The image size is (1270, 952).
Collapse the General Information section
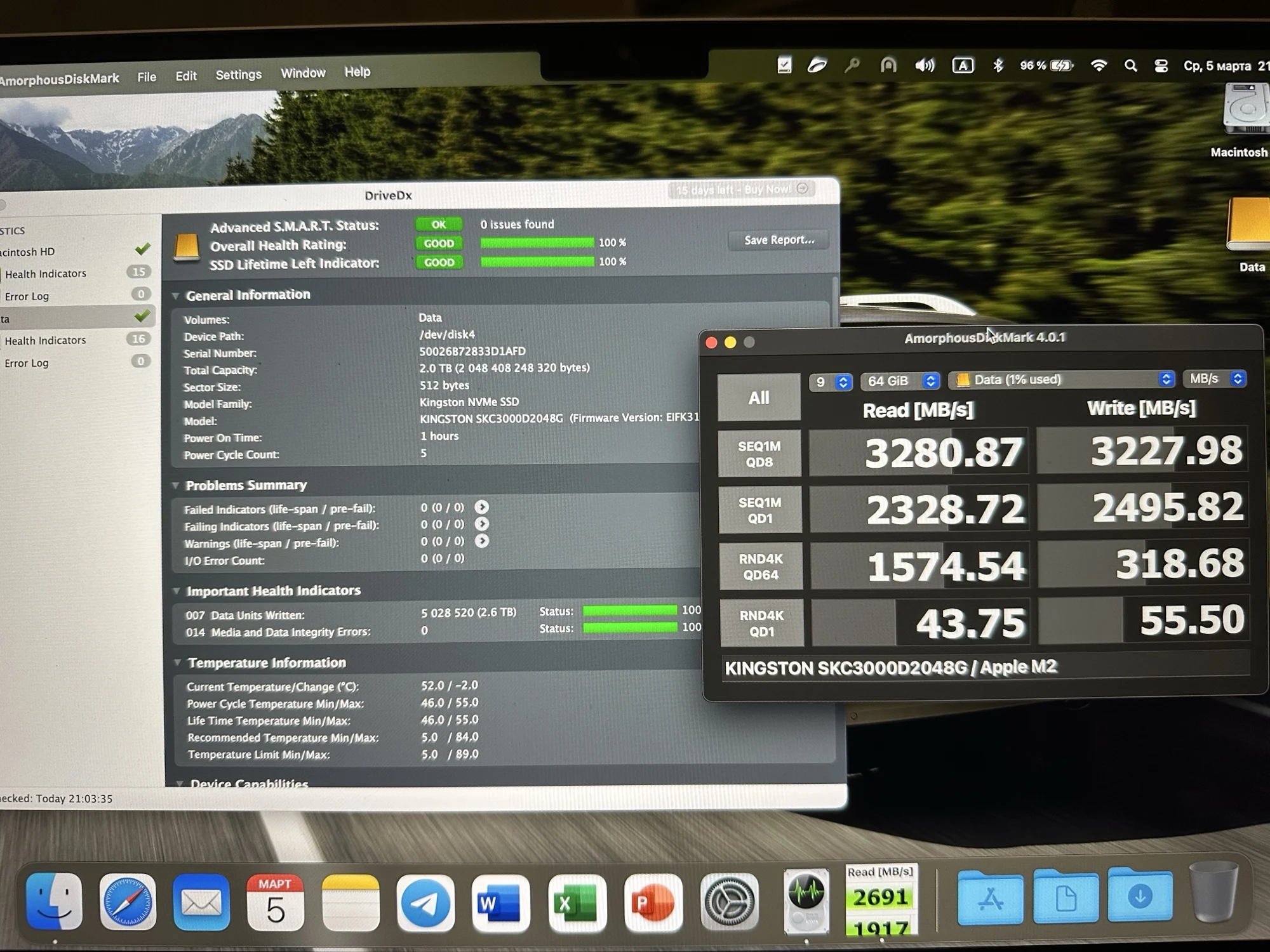[176, 296]
